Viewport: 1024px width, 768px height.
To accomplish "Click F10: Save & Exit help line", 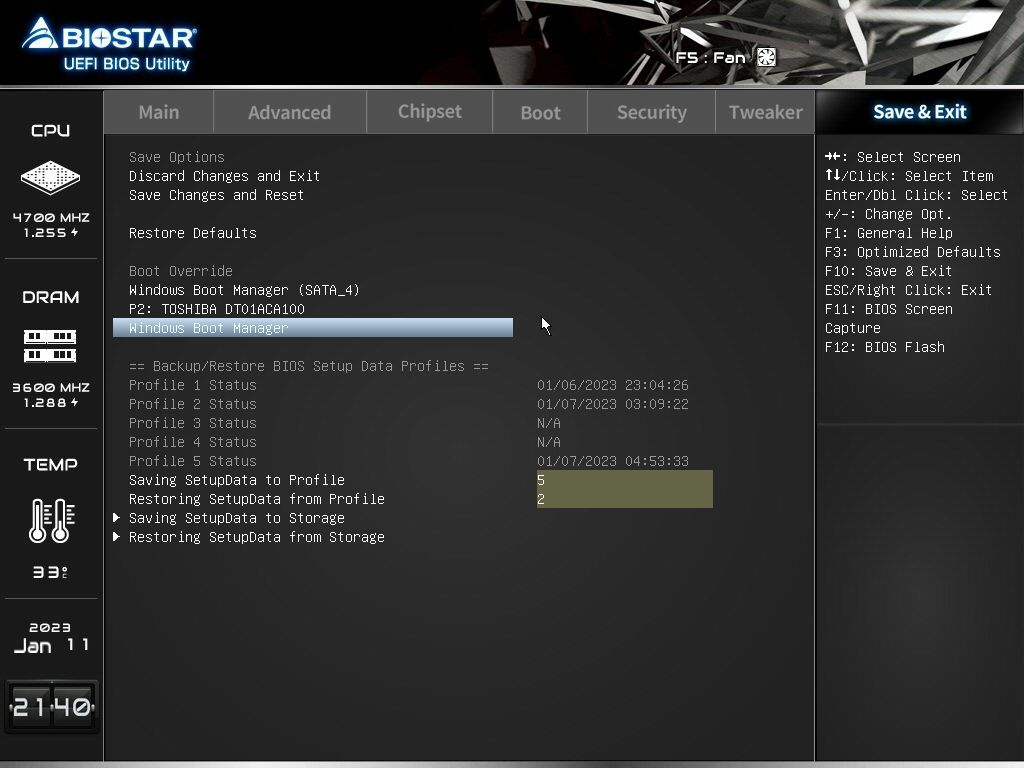I will pyautogui.click(x=888, y=271).
